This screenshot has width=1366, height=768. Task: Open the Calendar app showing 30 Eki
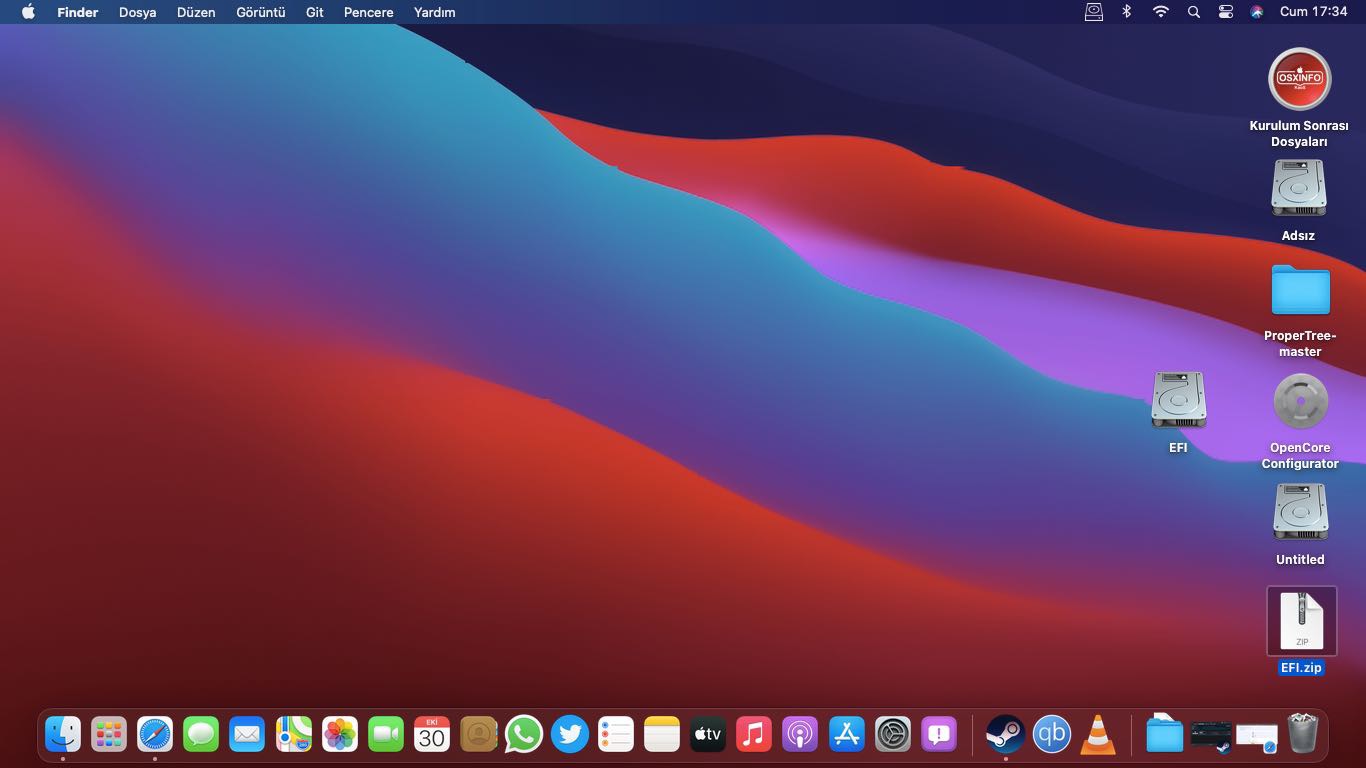click(x=432, y=734)
